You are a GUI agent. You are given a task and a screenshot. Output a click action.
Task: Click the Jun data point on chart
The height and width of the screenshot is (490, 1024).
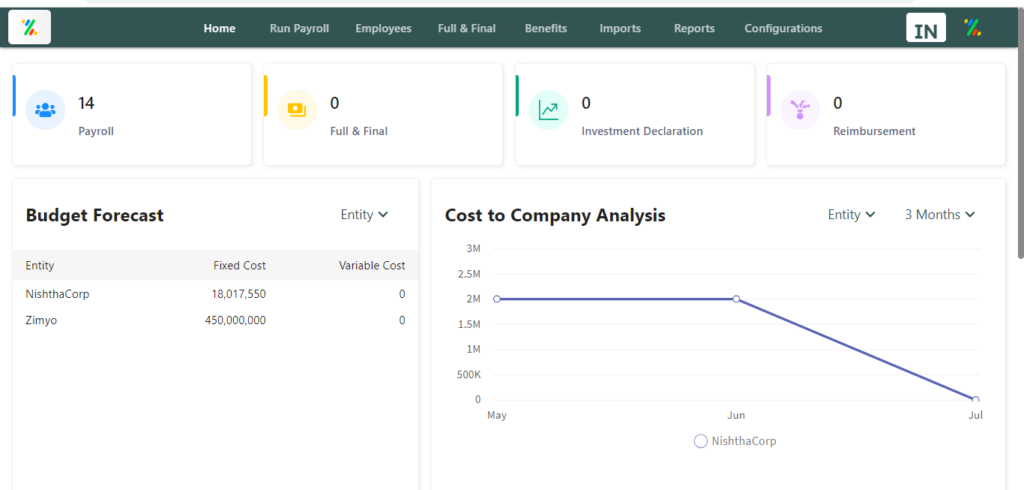736,299
